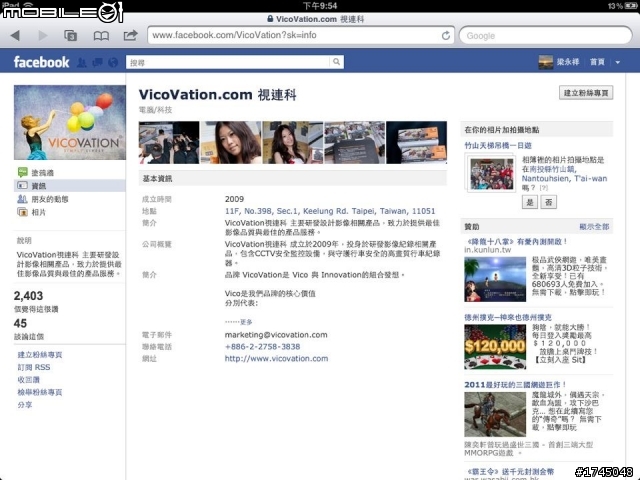The height and width of the screenshot is (480, 640).
Task: Open second photo strip thumbnail of woman
Action: (231, 142)
